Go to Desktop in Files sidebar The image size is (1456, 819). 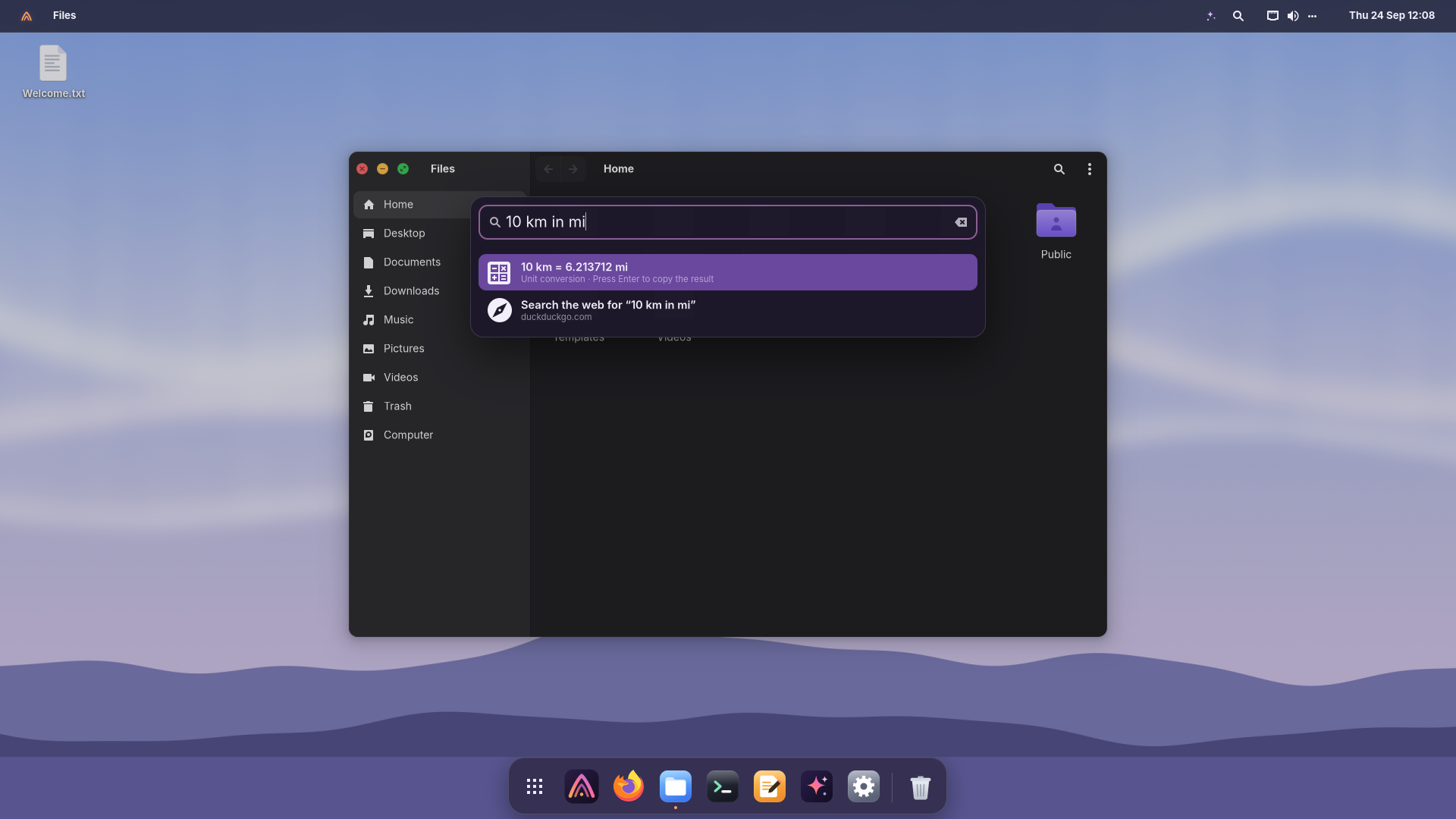pos(413,234)
